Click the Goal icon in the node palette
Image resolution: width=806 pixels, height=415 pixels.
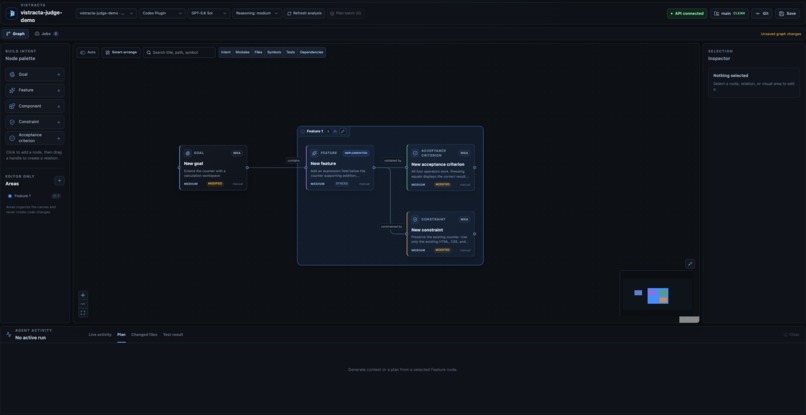coord(12,75)
